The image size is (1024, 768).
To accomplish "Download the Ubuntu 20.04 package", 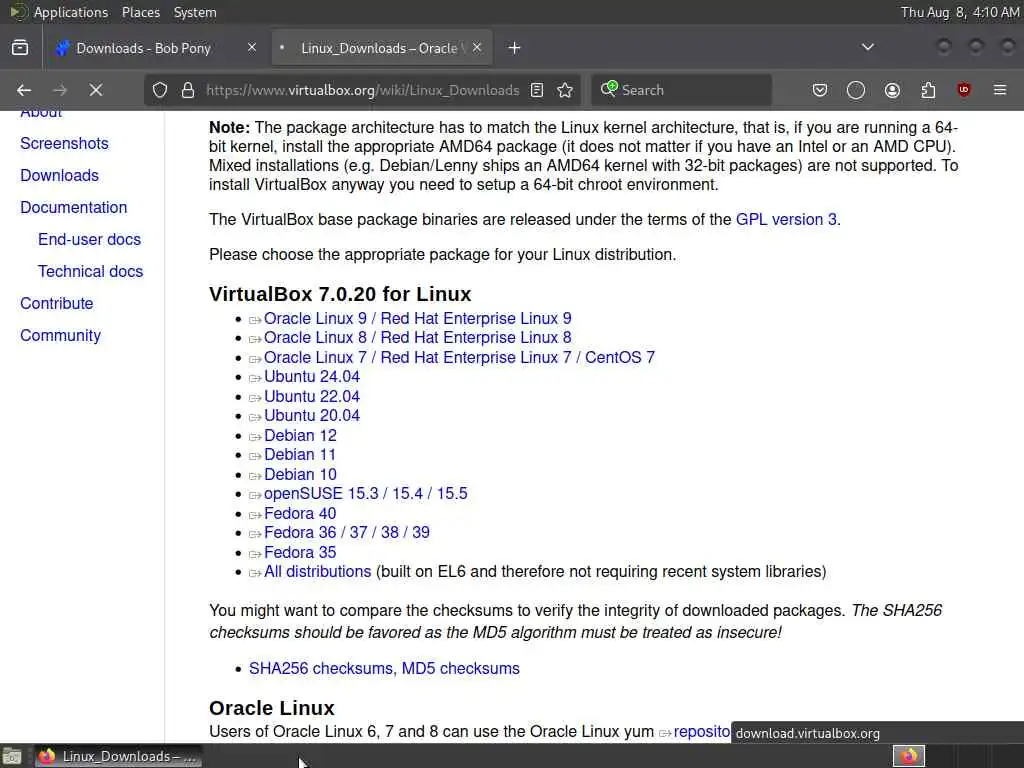I will [312, 416].
